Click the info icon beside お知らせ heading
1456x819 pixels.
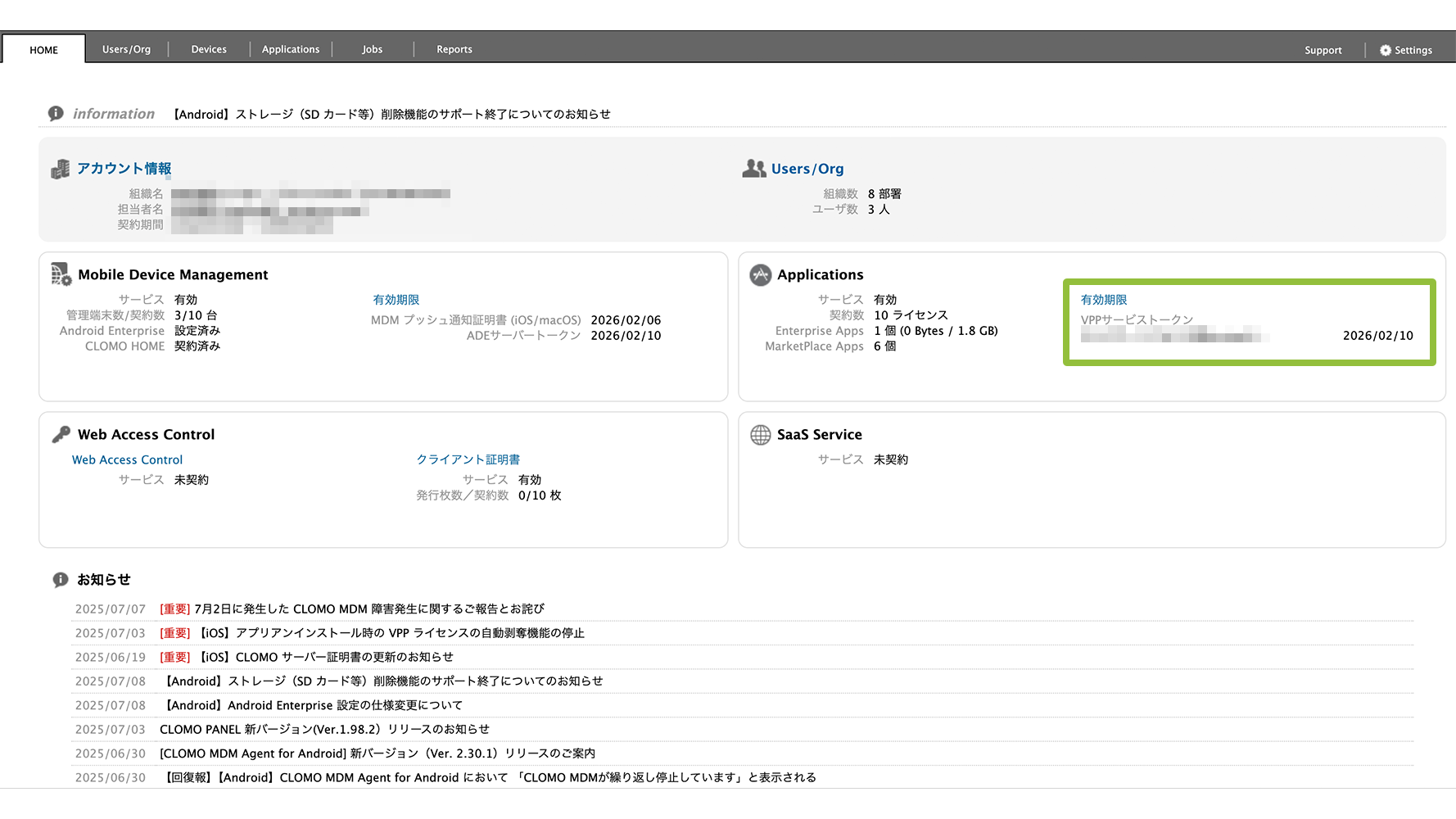(x=61, y=580)
